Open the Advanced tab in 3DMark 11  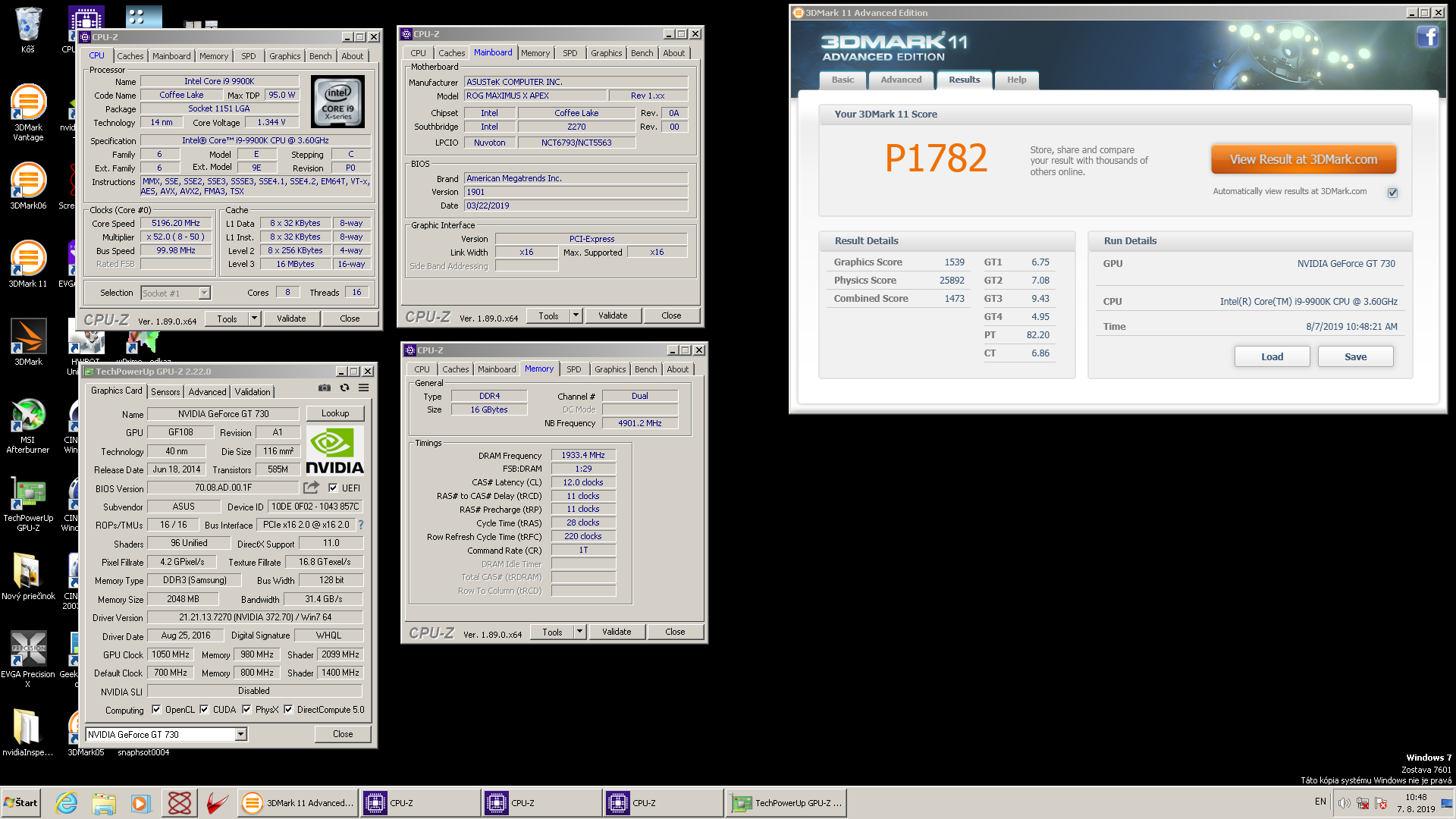[x=901, y=80]
